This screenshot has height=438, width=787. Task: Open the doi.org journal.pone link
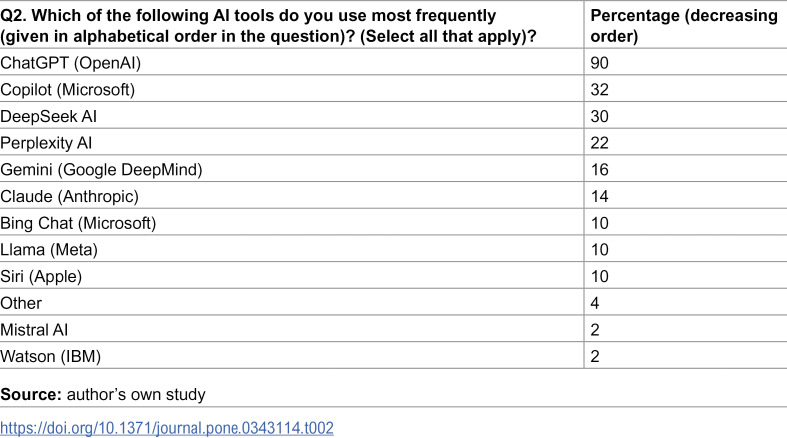coord(167,428)
